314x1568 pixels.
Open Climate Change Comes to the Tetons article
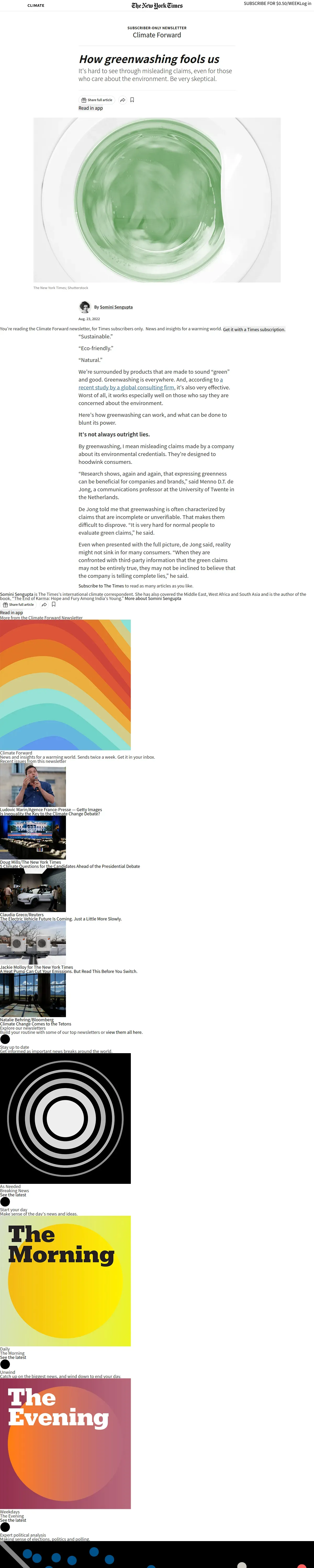(x=35, y=1024)
